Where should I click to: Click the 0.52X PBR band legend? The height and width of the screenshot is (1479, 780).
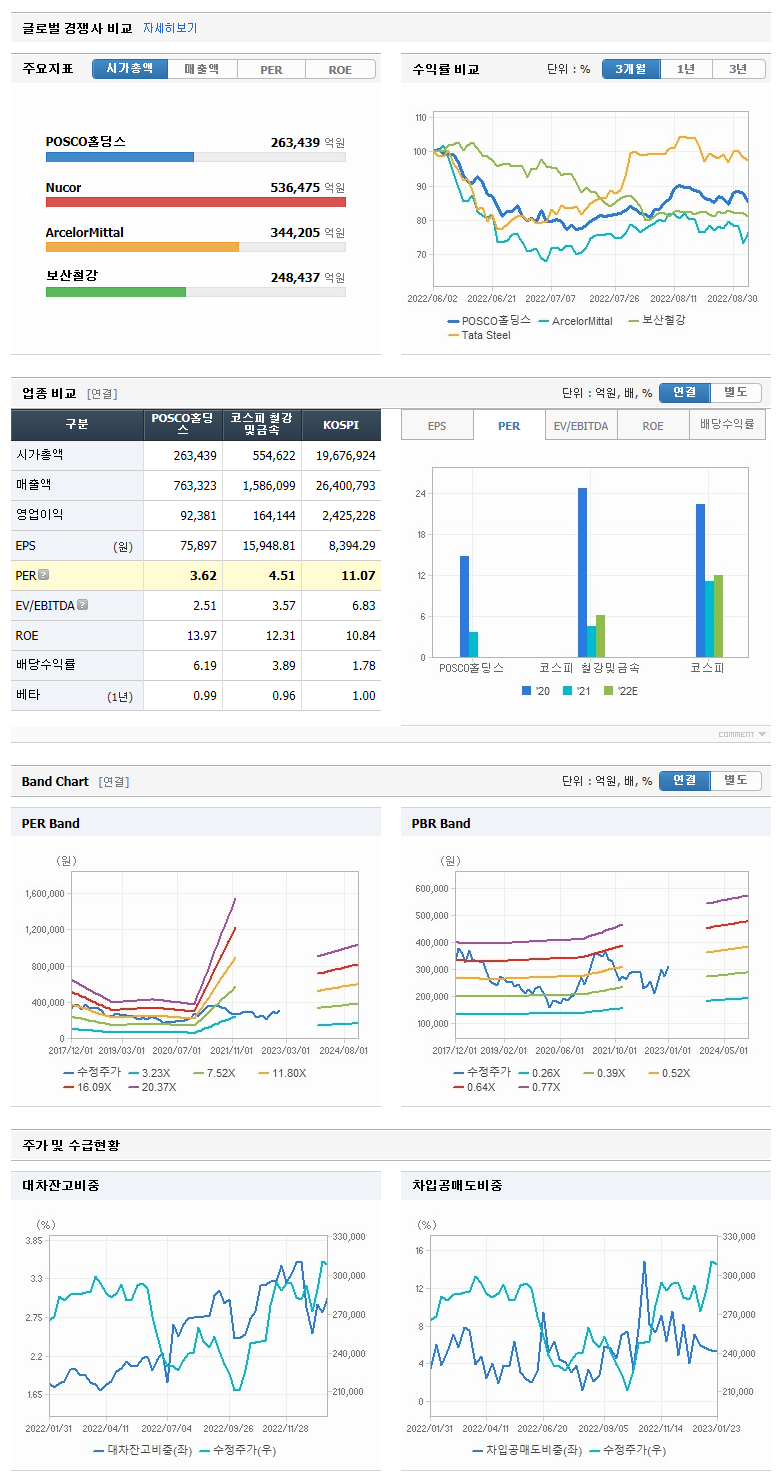(x=668, y=1072)
